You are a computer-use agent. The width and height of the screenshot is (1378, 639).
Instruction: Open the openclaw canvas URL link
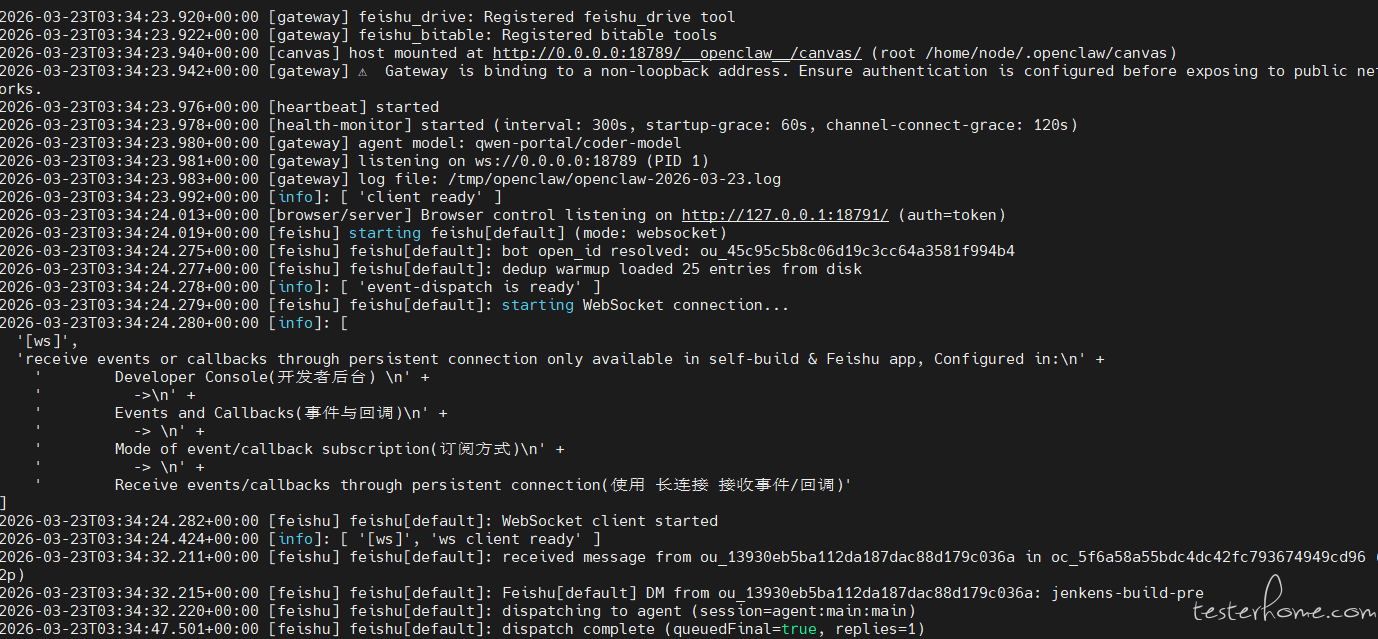coord(677,53)
